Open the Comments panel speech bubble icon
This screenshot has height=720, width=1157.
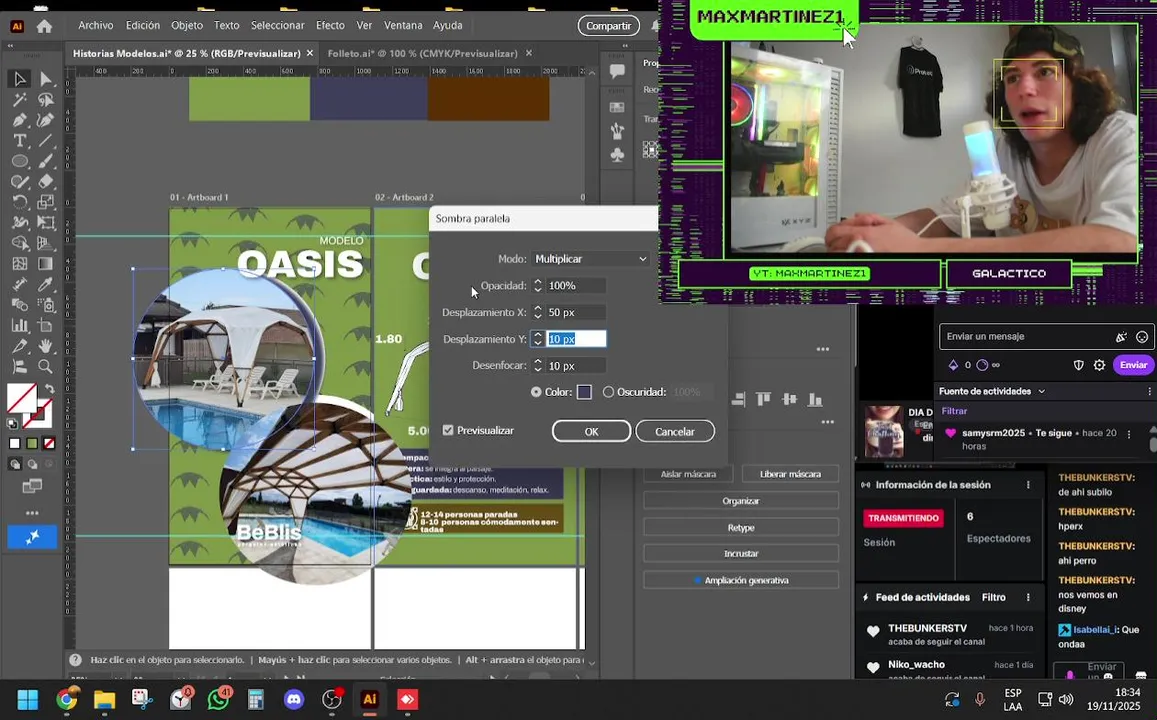coord(618,71)
